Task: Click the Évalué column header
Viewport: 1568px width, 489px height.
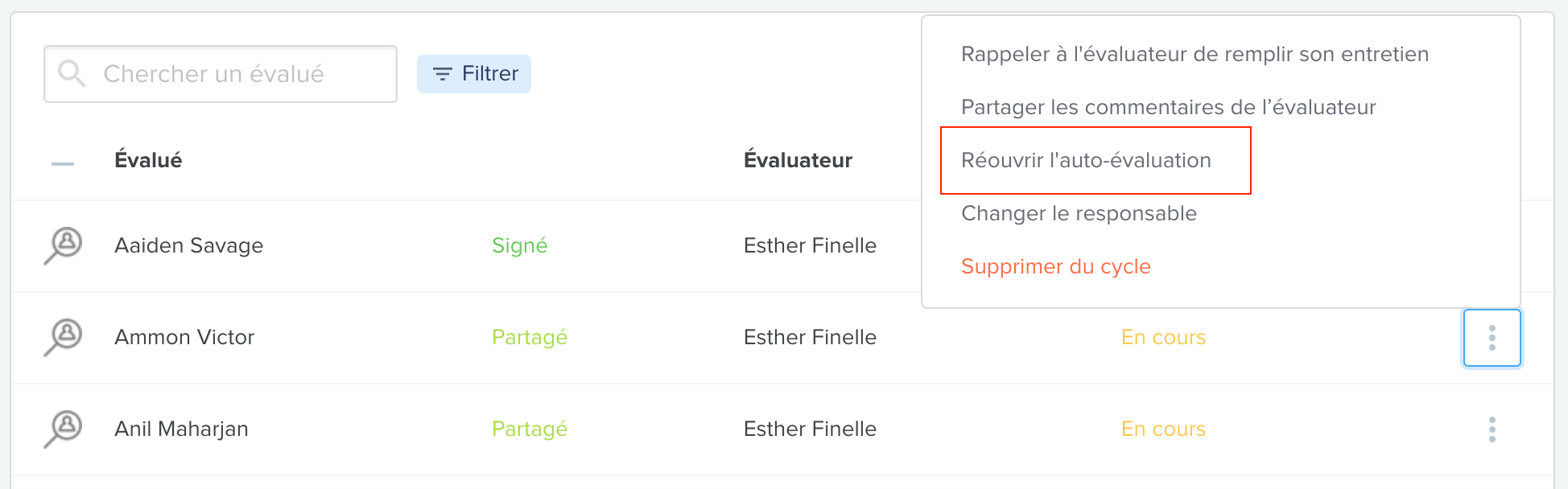Action: 148,160
